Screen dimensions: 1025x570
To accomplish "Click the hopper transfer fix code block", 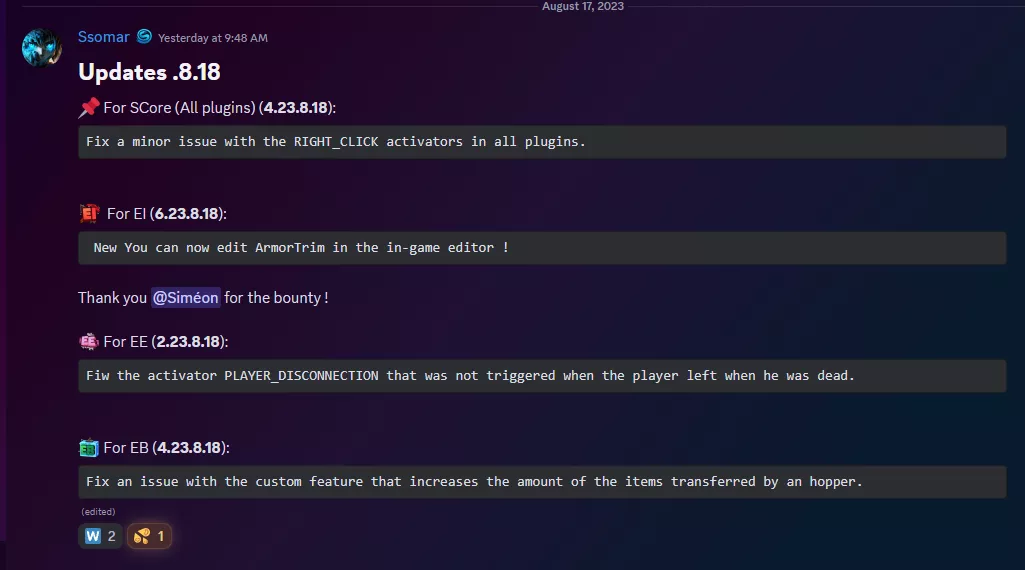I will (x=541, y=482).
